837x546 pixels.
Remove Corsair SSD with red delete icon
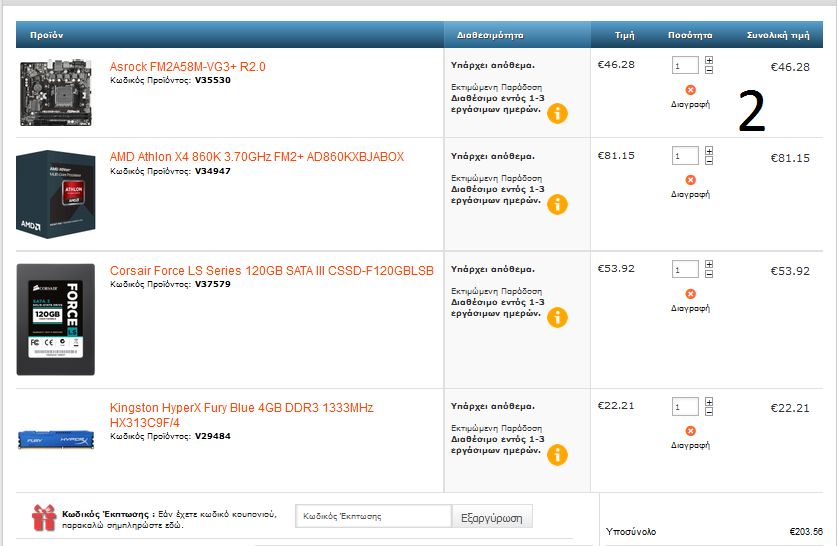point(690,294)
